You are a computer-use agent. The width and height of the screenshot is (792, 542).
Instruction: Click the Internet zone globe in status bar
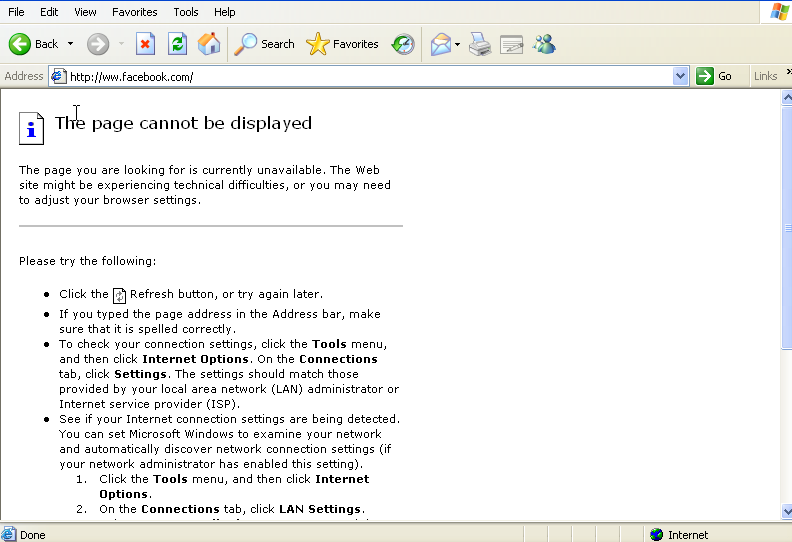(656, 534)
